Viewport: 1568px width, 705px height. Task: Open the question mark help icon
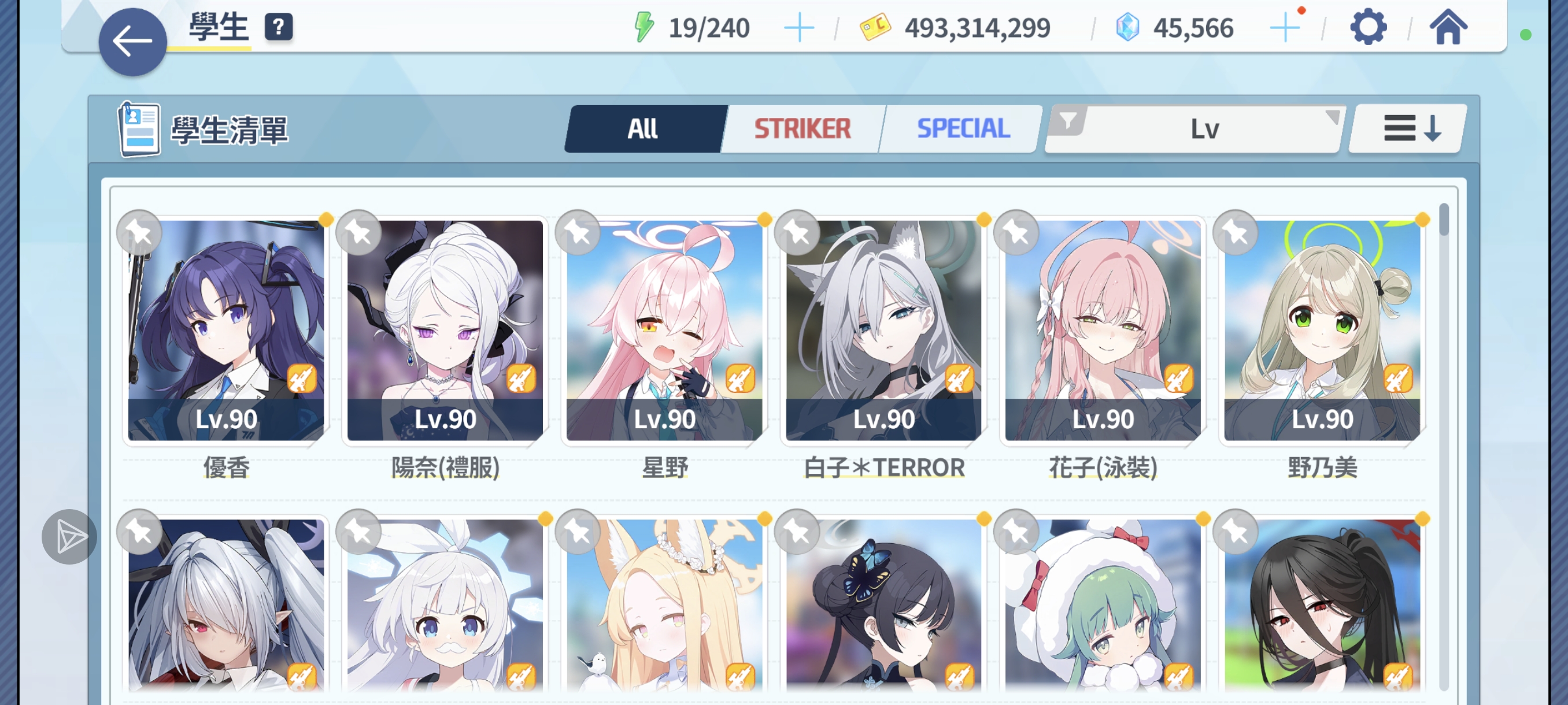click(278, 27)
